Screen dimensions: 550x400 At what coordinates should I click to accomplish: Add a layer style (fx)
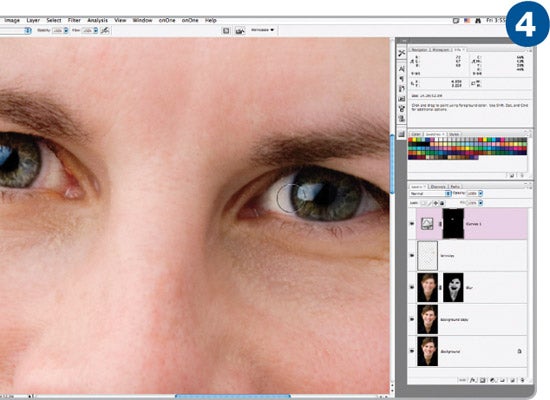[472, 380]
